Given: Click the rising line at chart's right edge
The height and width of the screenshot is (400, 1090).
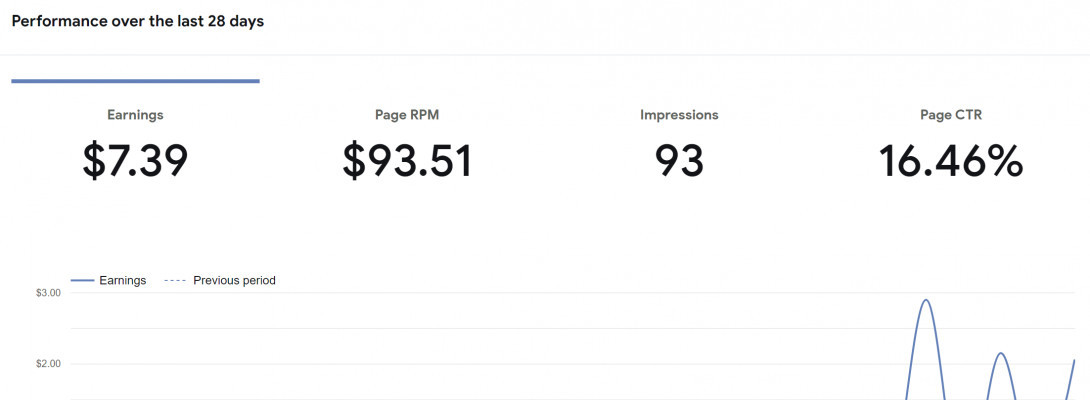Looking at the screenshot, I should pos(1072,365).
